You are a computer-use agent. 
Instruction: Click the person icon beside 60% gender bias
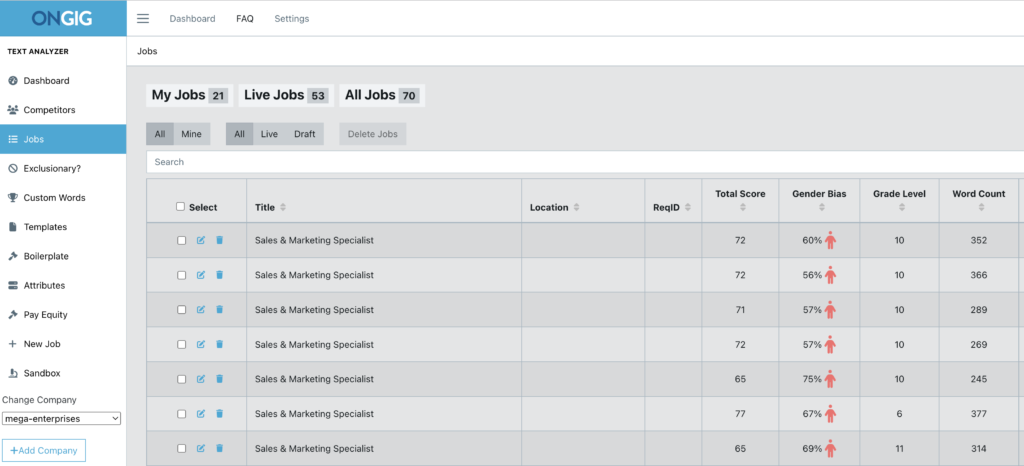(830, 240)
